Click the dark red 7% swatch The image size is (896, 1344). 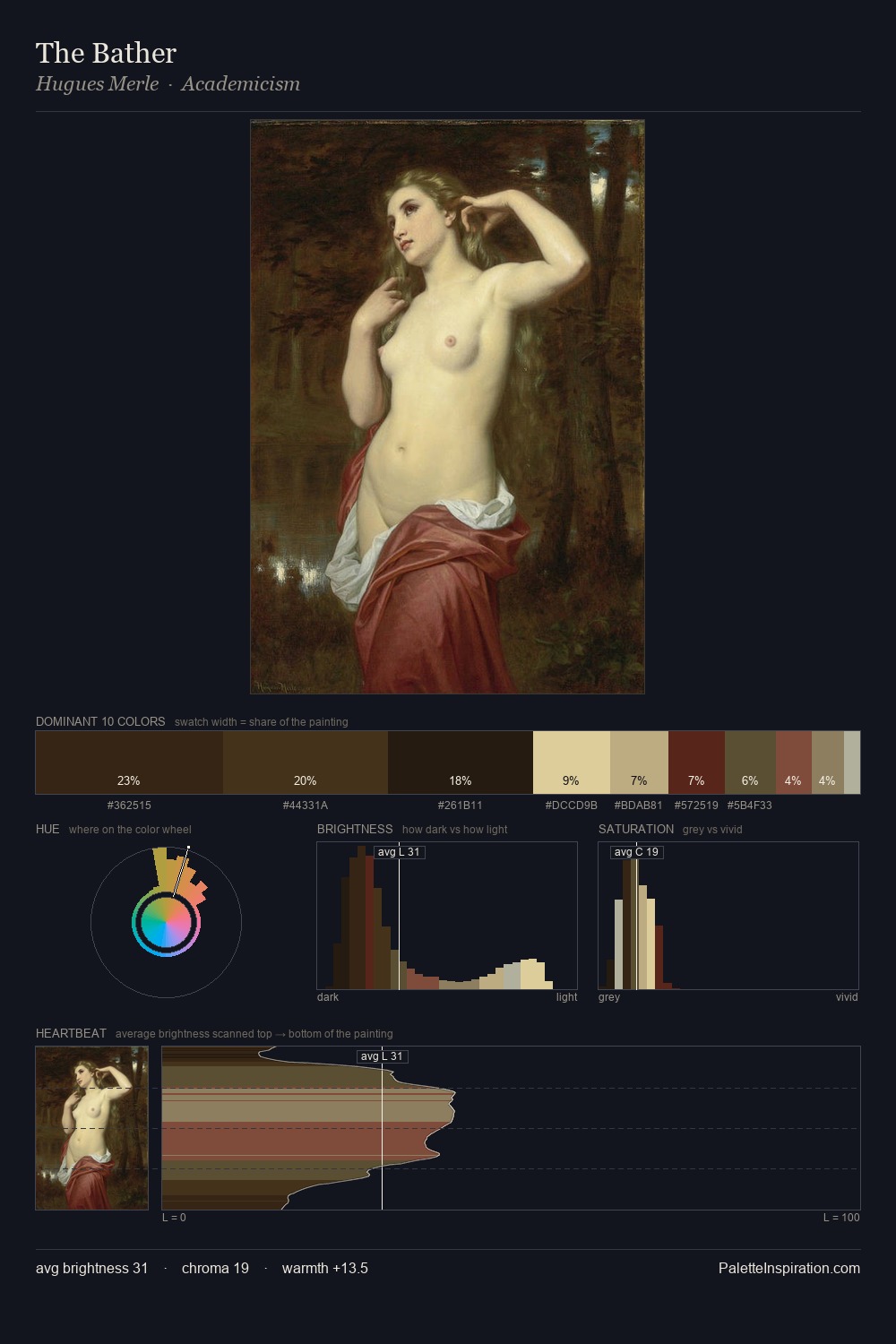[696, 762]
